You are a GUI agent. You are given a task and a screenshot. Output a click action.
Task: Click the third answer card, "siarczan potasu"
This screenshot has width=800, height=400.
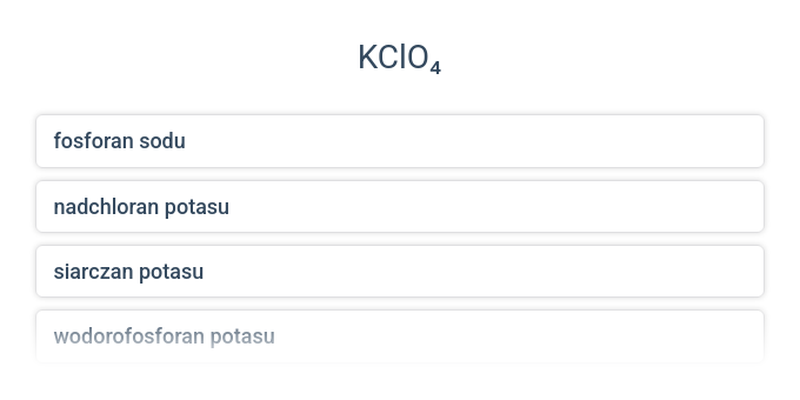point(400,271)
